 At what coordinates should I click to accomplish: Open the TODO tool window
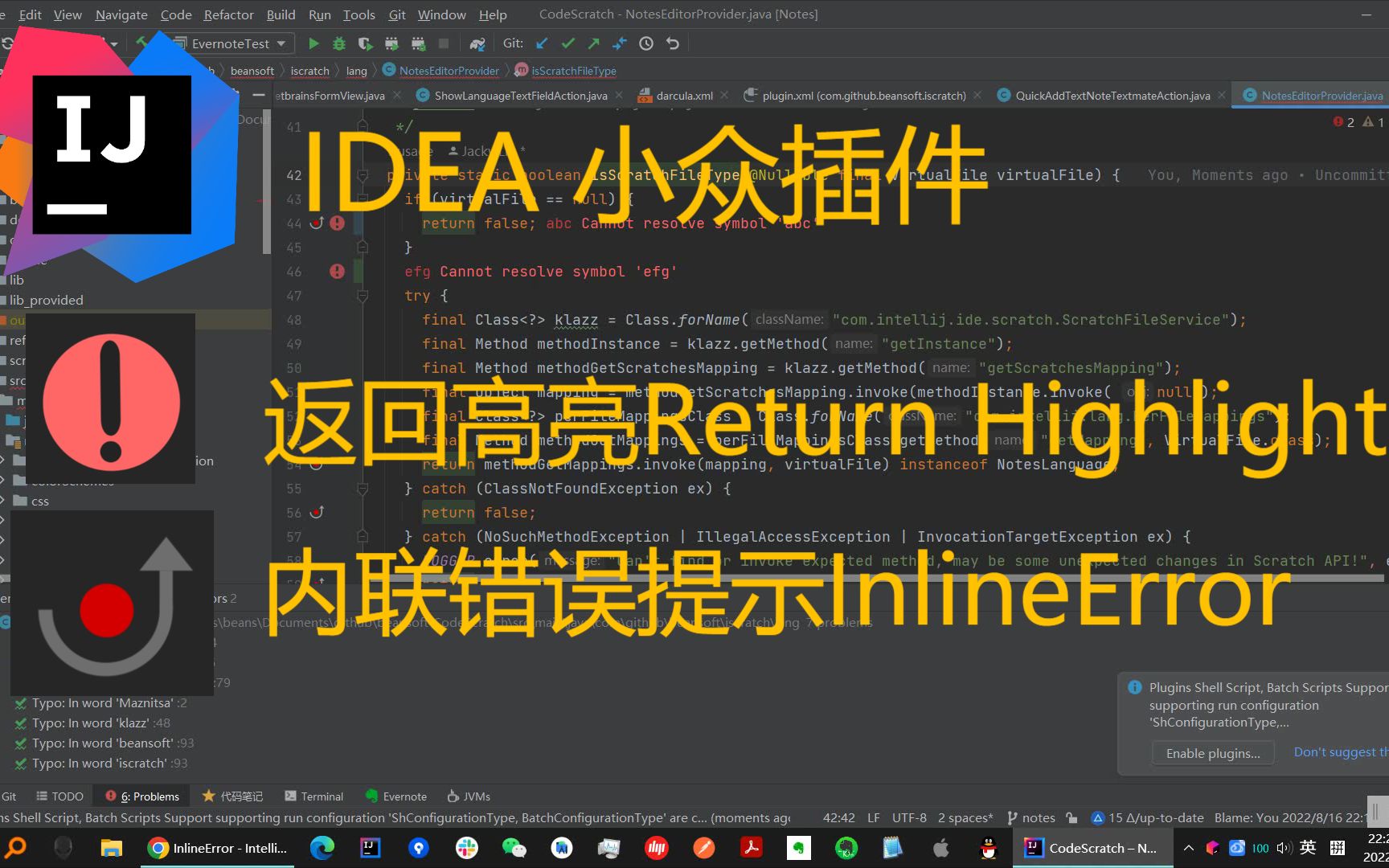click(x=59, y=796)
